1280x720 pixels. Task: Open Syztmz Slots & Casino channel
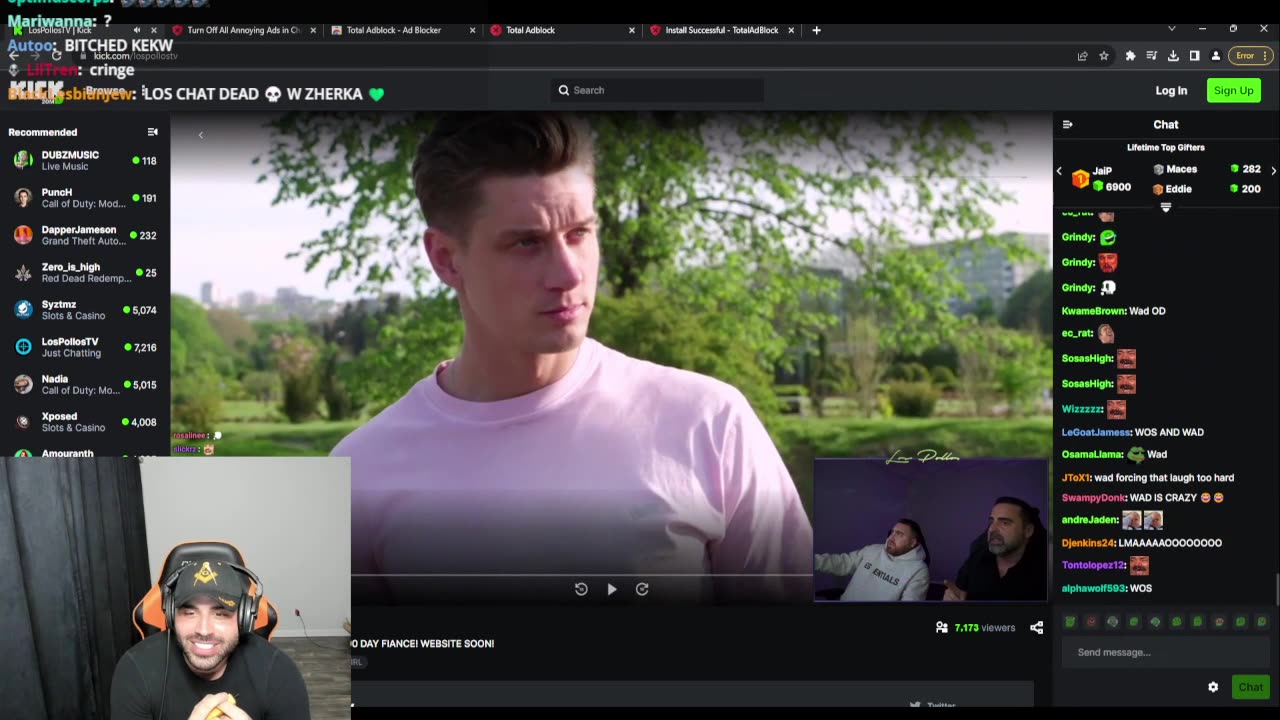85,309
